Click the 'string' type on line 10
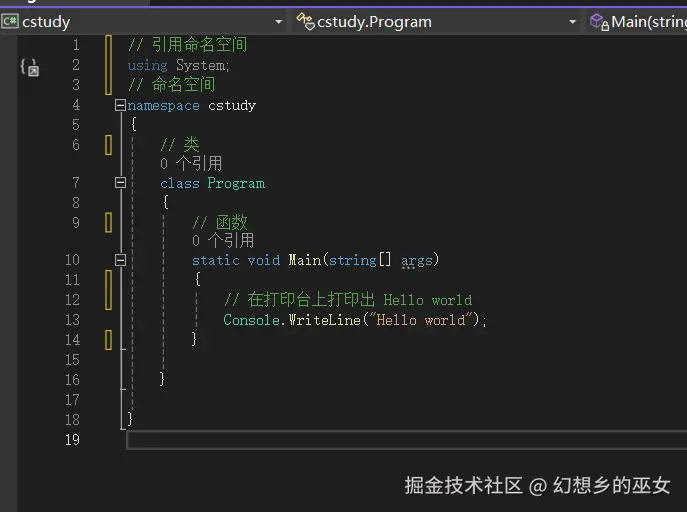Screen dimensions: 687x512 (353, 260)
